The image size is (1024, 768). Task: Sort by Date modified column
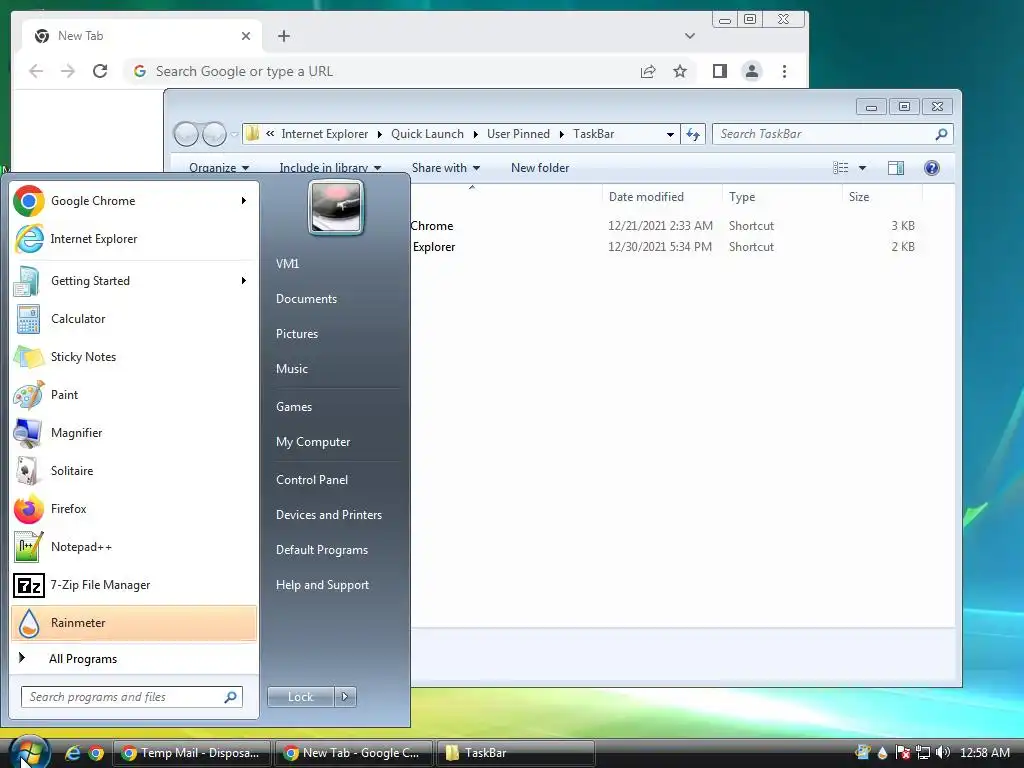click(646, 197)
